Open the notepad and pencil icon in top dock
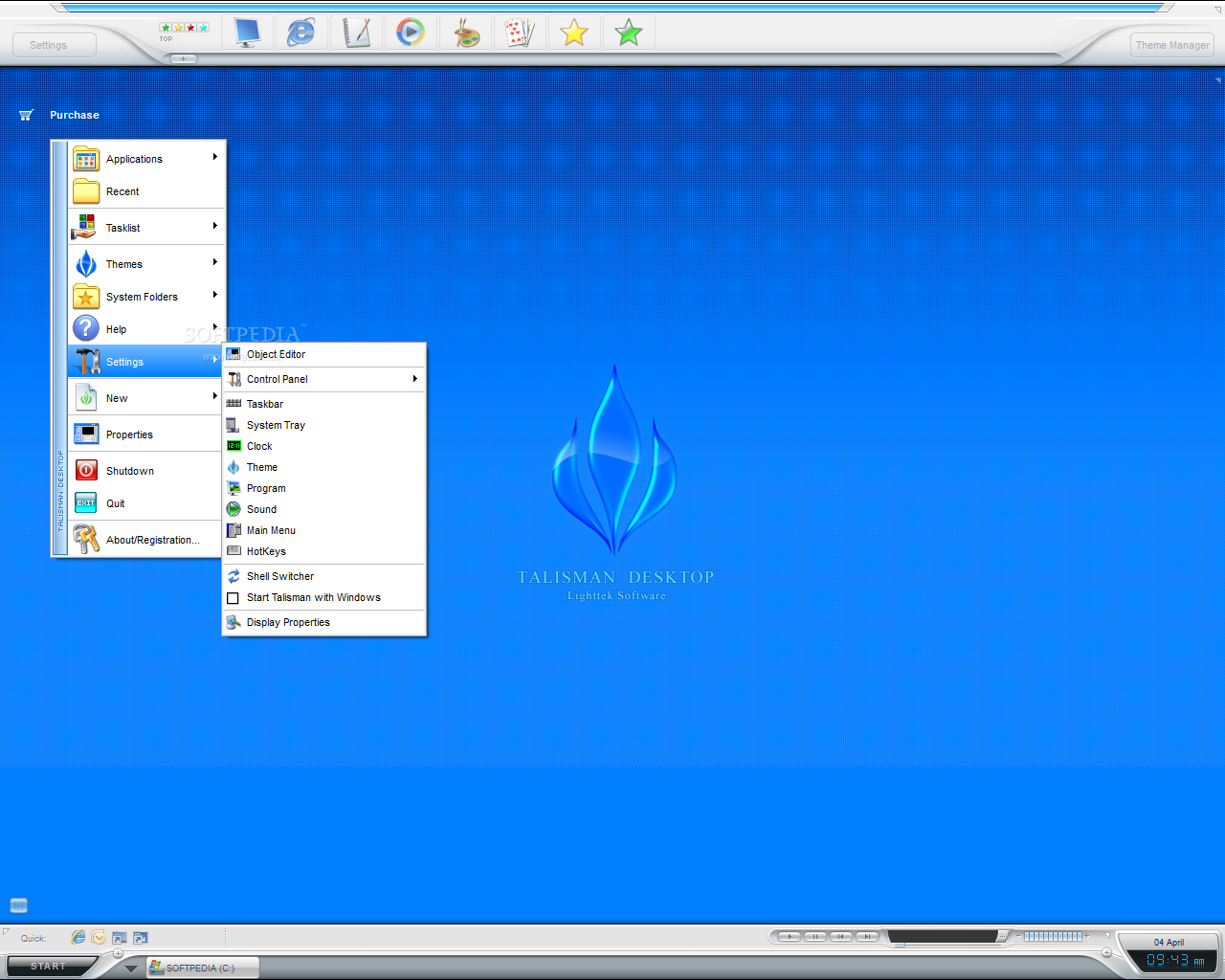The image size is (1225, 980). (x=356, y=33)
